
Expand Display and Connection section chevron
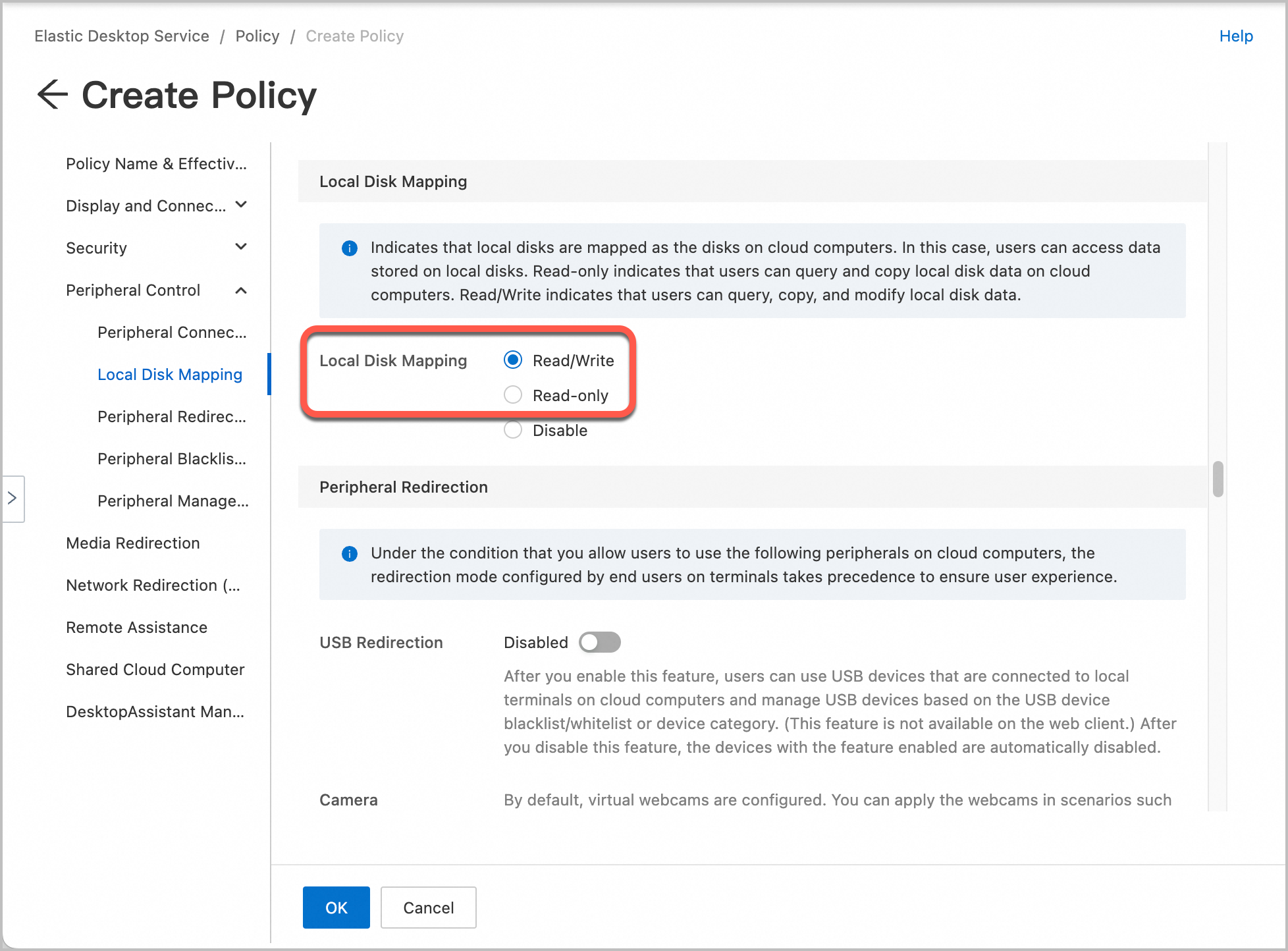241,205
